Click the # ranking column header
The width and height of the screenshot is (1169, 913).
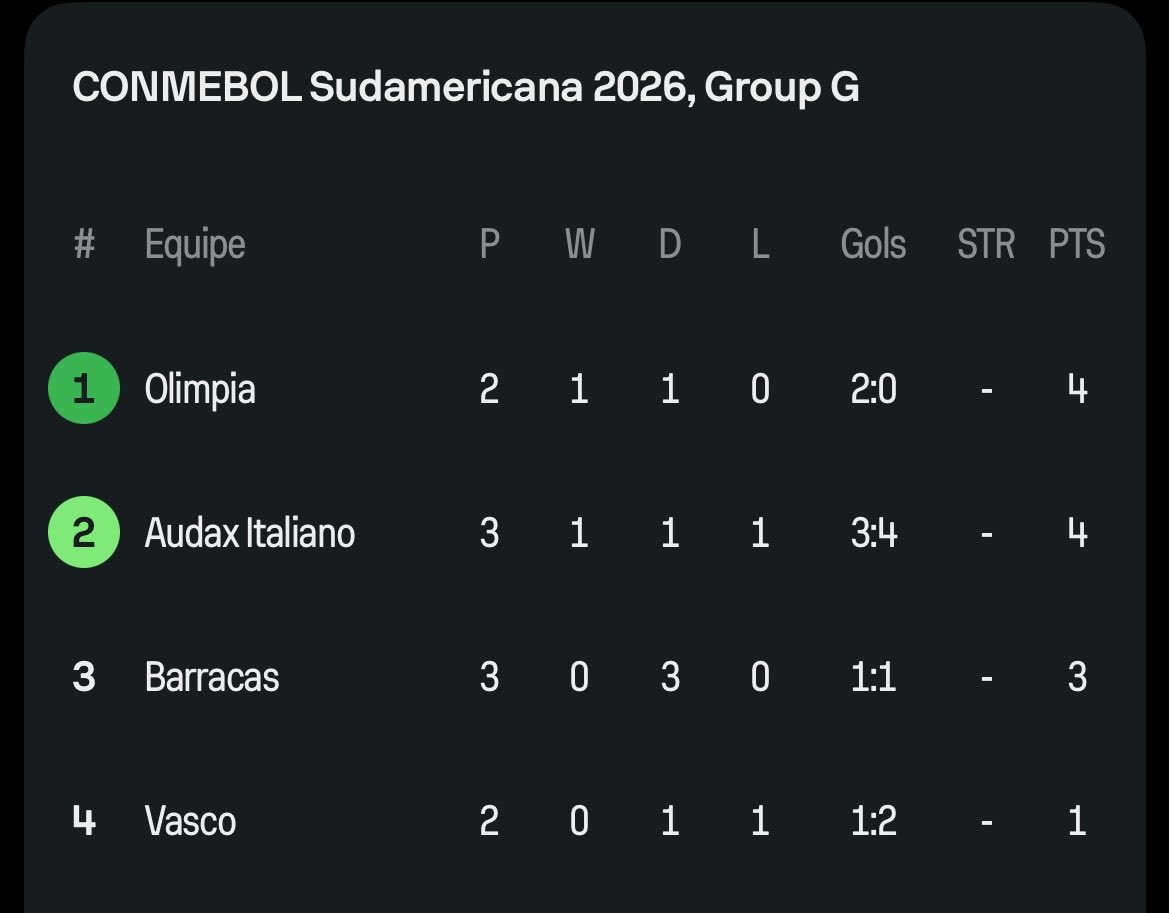[84, 244]
